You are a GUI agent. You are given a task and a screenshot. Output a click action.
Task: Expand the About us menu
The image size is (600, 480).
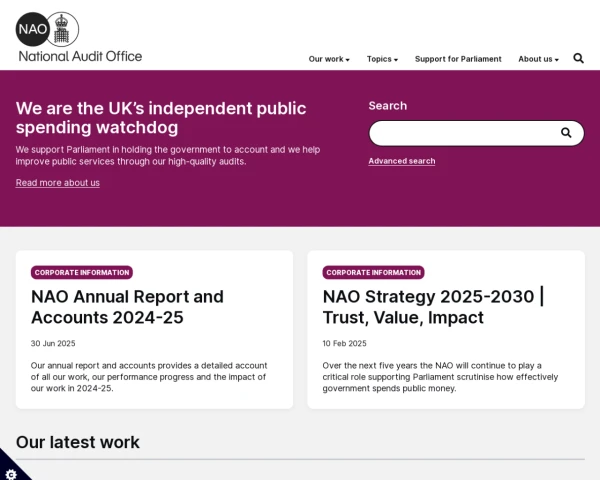(x=538, y=59)
